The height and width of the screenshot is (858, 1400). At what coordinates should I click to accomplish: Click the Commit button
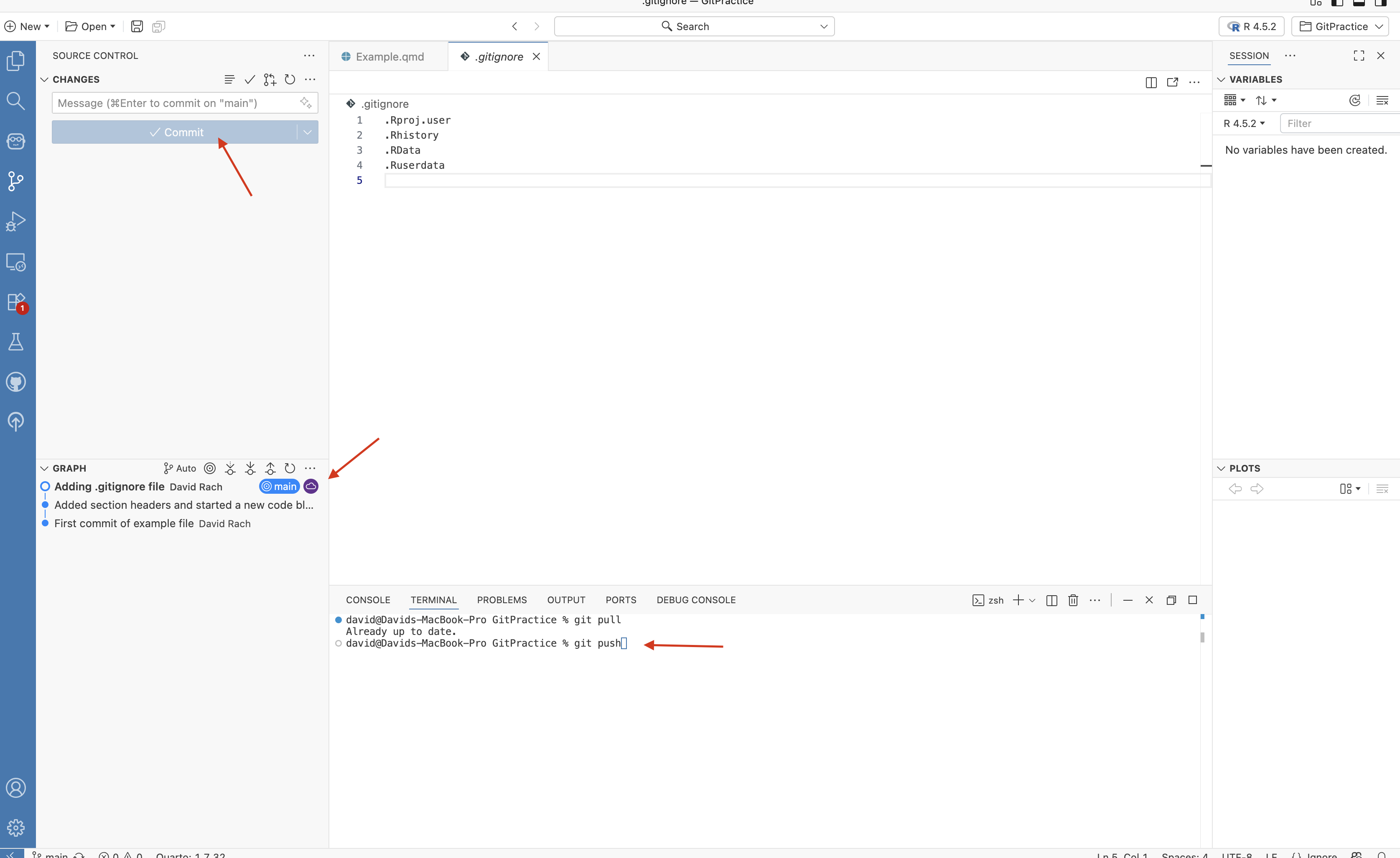176,132
